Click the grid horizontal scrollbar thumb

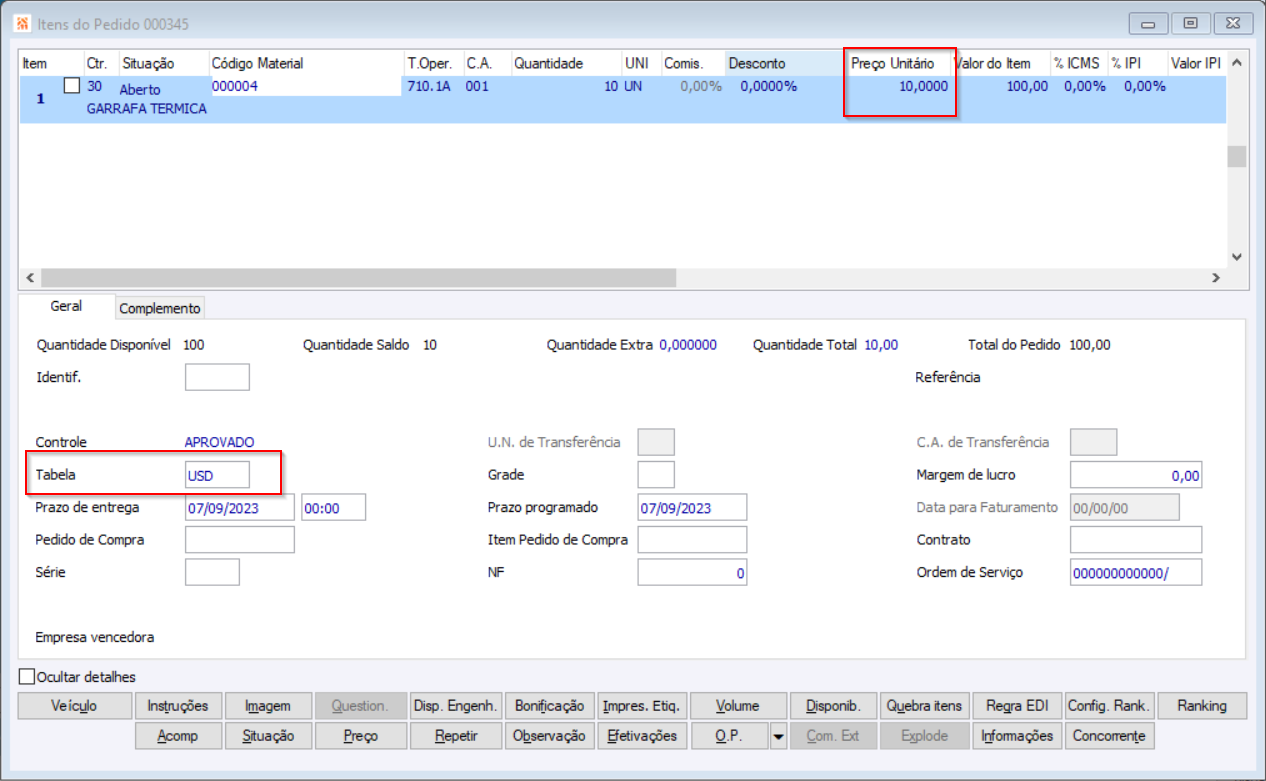(359, 278)
